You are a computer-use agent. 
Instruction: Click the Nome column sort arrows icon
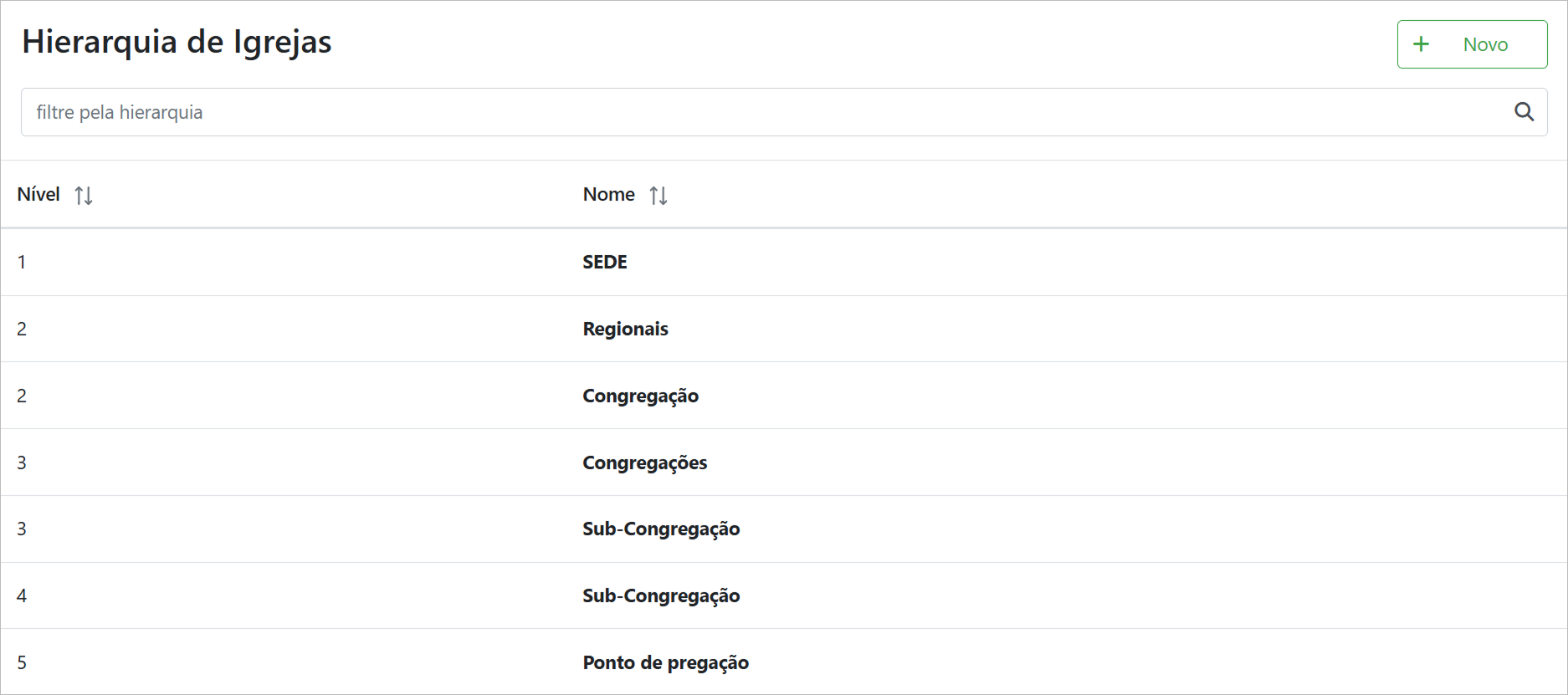[x=658, y=196]
